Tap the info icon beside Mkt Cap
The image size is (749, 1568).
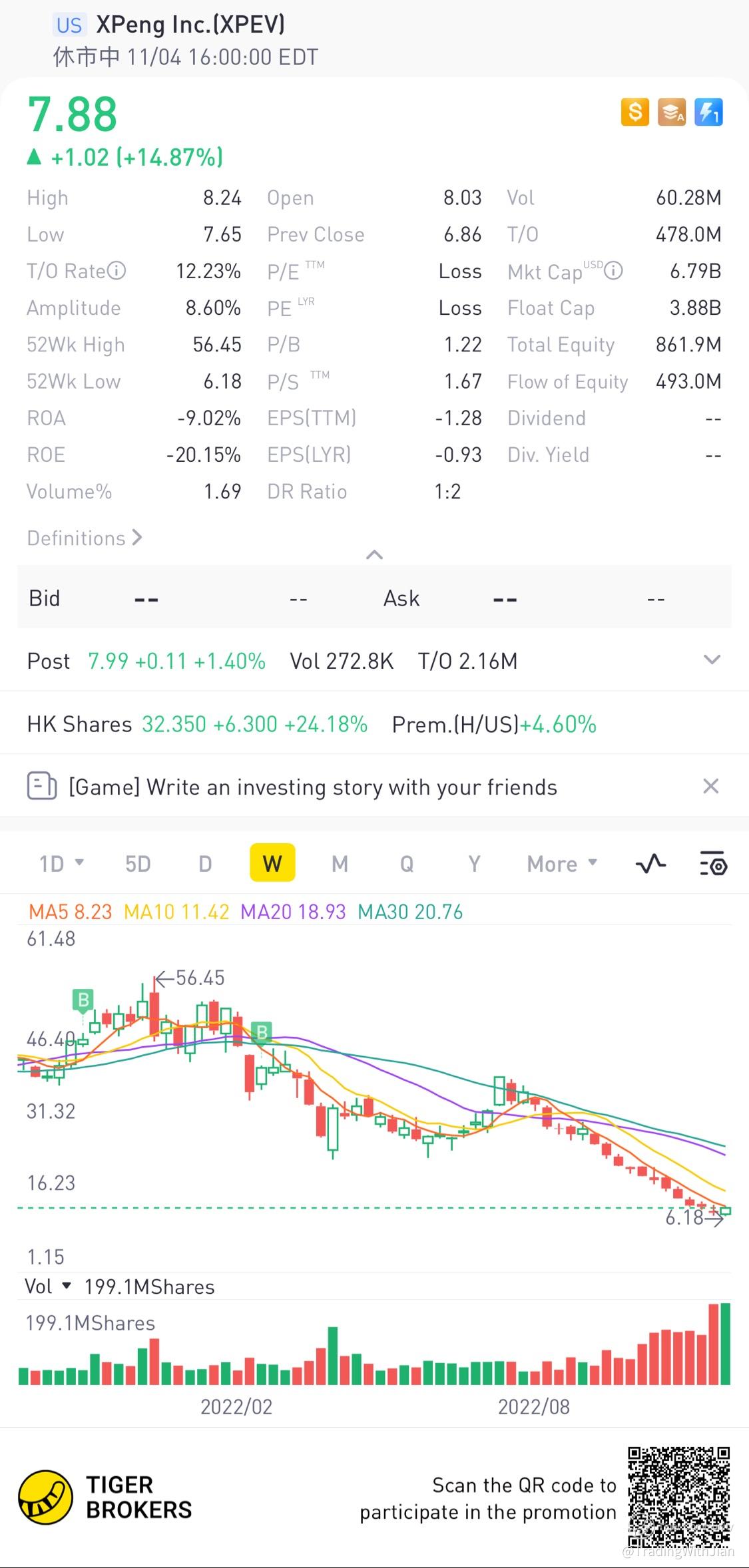(x=613, y=271)
